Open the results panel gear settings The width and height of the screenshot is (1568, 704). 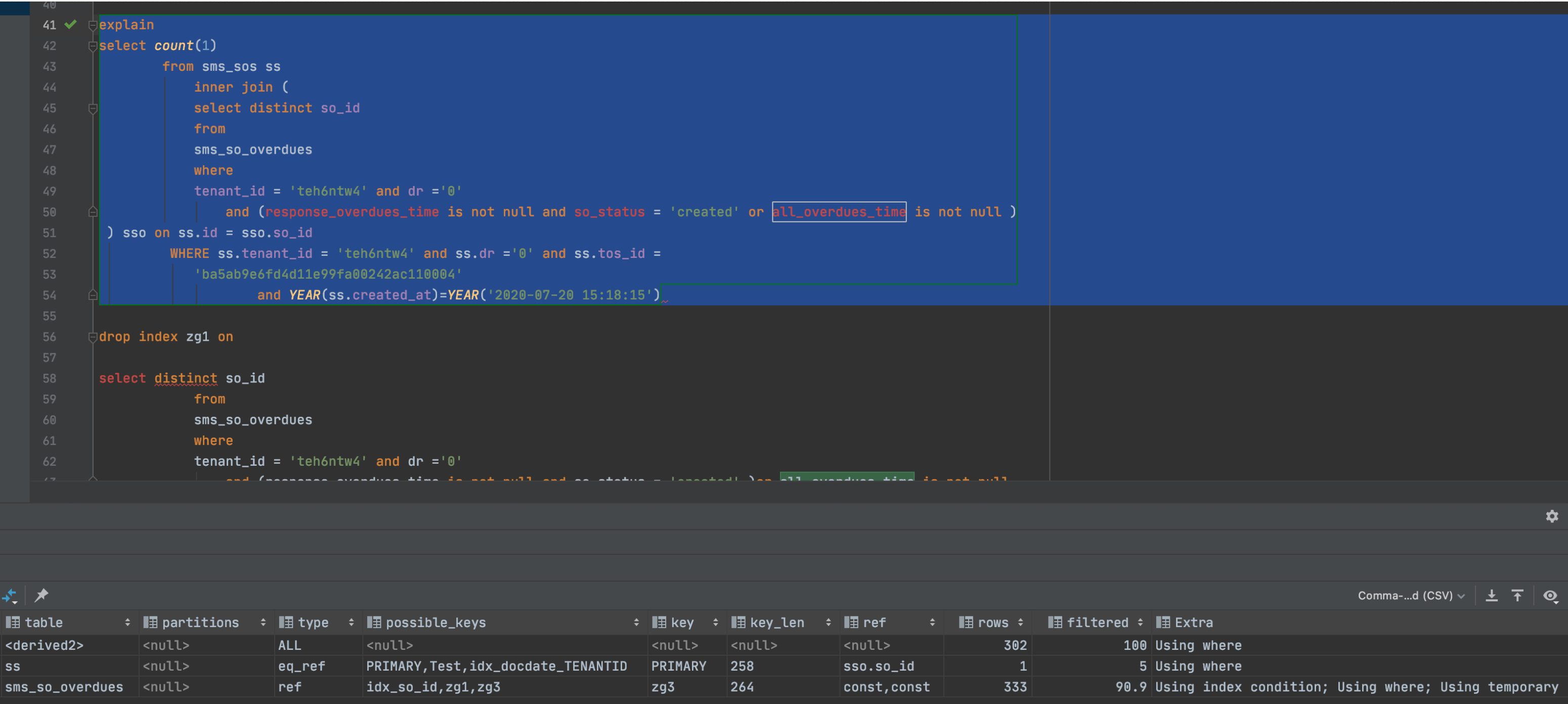click(x=1552, y=516)
